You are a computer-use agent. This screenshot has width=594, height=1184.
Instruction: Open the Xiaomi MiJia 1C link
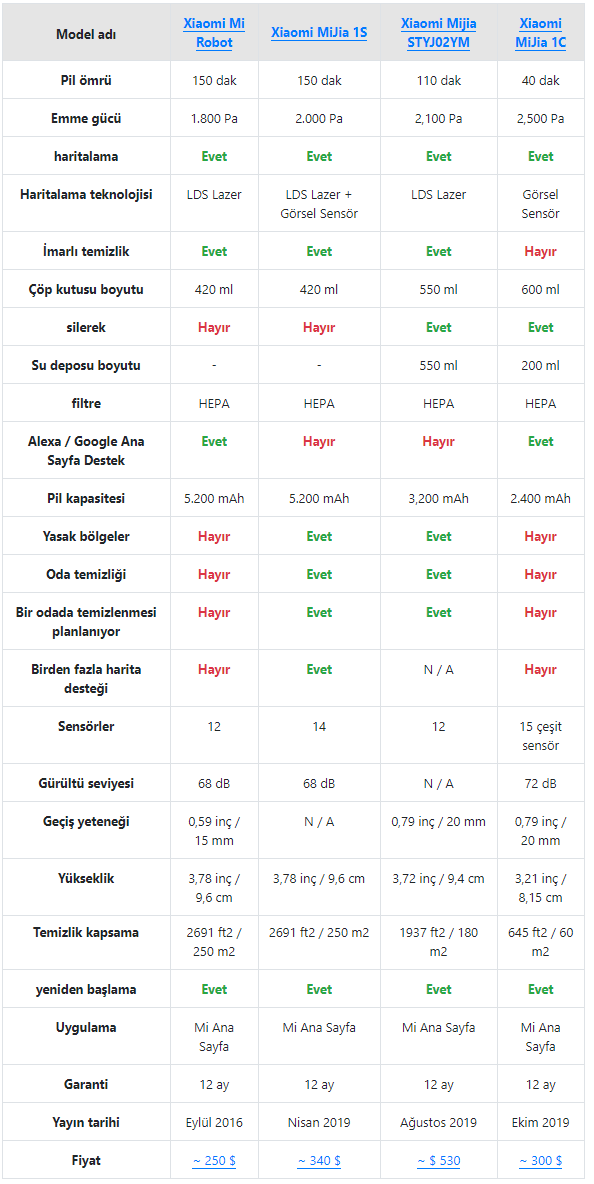[540, 33]
